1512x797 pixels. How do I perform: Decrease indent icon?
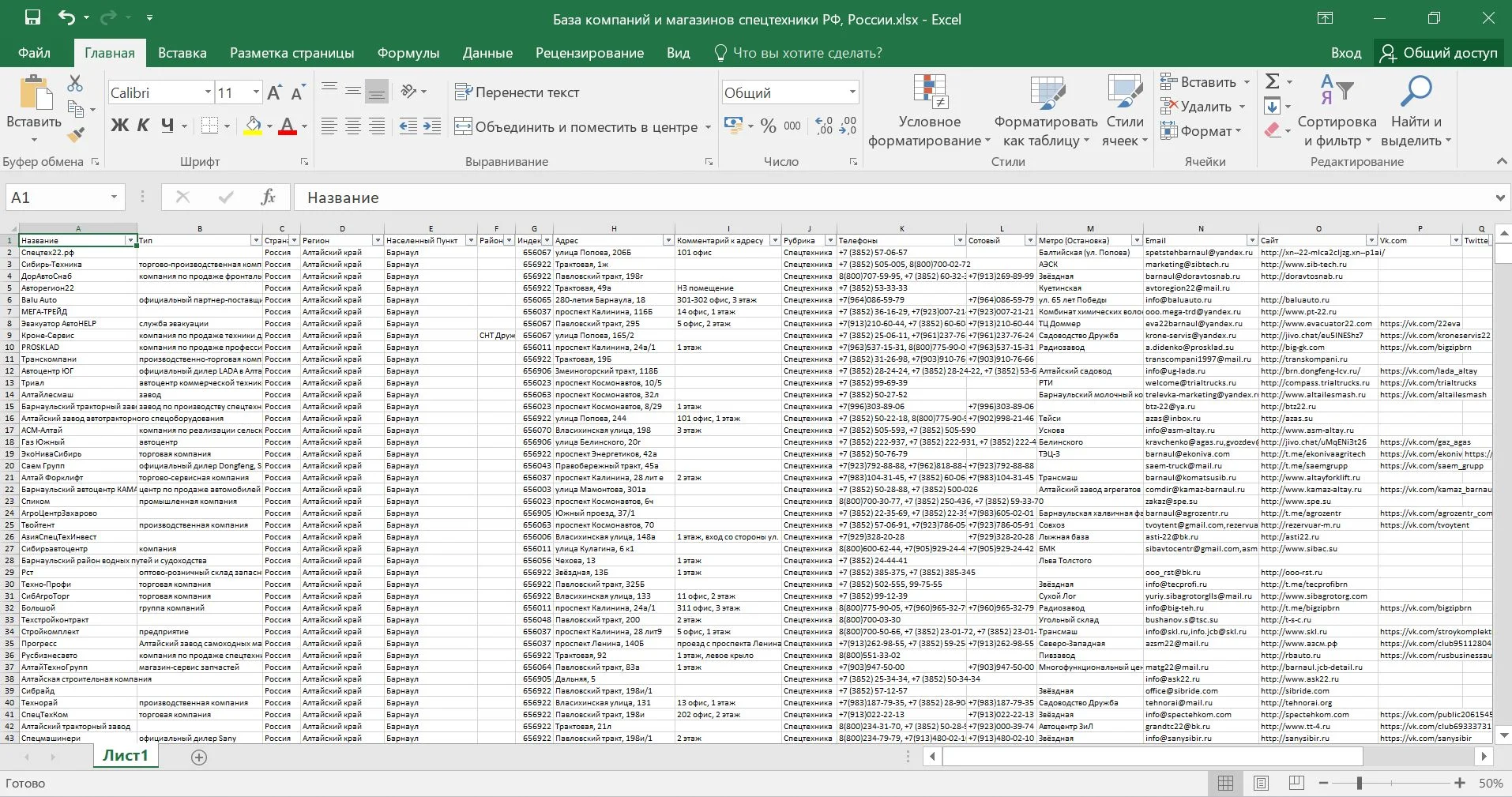pos(408,126)
